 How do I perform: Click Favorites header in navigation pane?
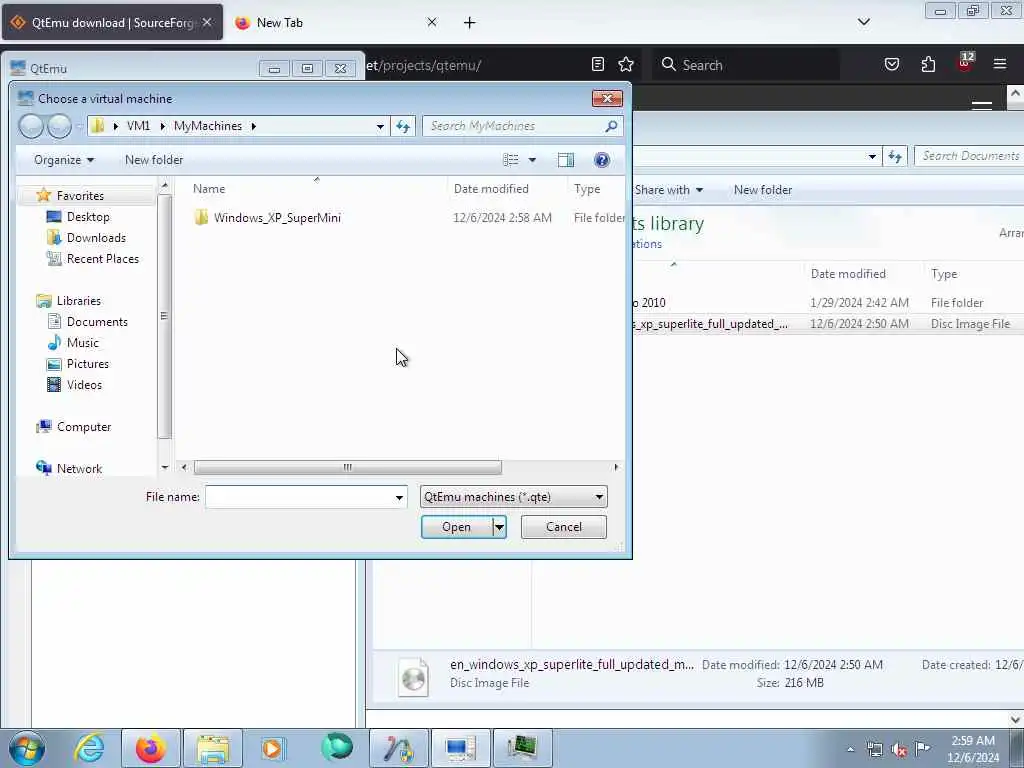80,195
